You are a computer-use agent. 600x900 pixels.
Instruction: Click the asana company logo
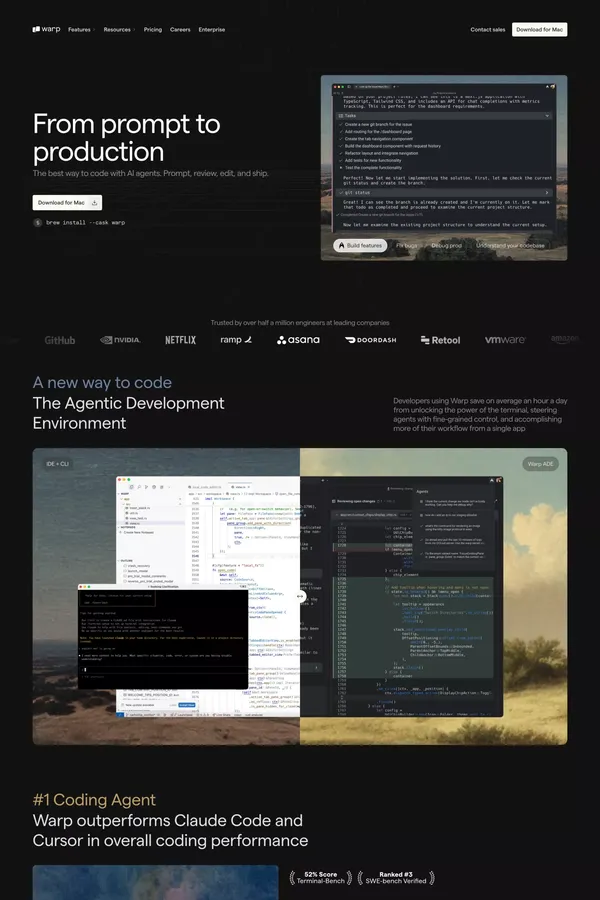click(x=298, y=340)
